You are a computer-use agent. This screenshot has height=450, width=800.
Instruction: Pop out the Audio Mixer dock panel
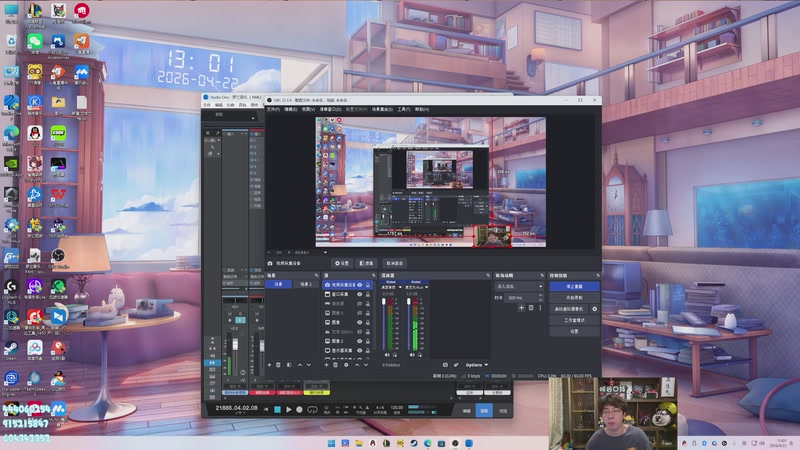[488, 276]
